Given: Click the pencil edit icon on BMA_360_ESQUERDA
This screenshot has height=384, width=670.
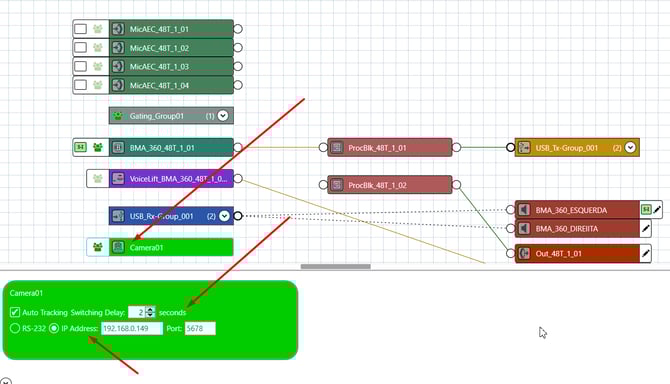Looking at the screenshot, I should (657, 210).
